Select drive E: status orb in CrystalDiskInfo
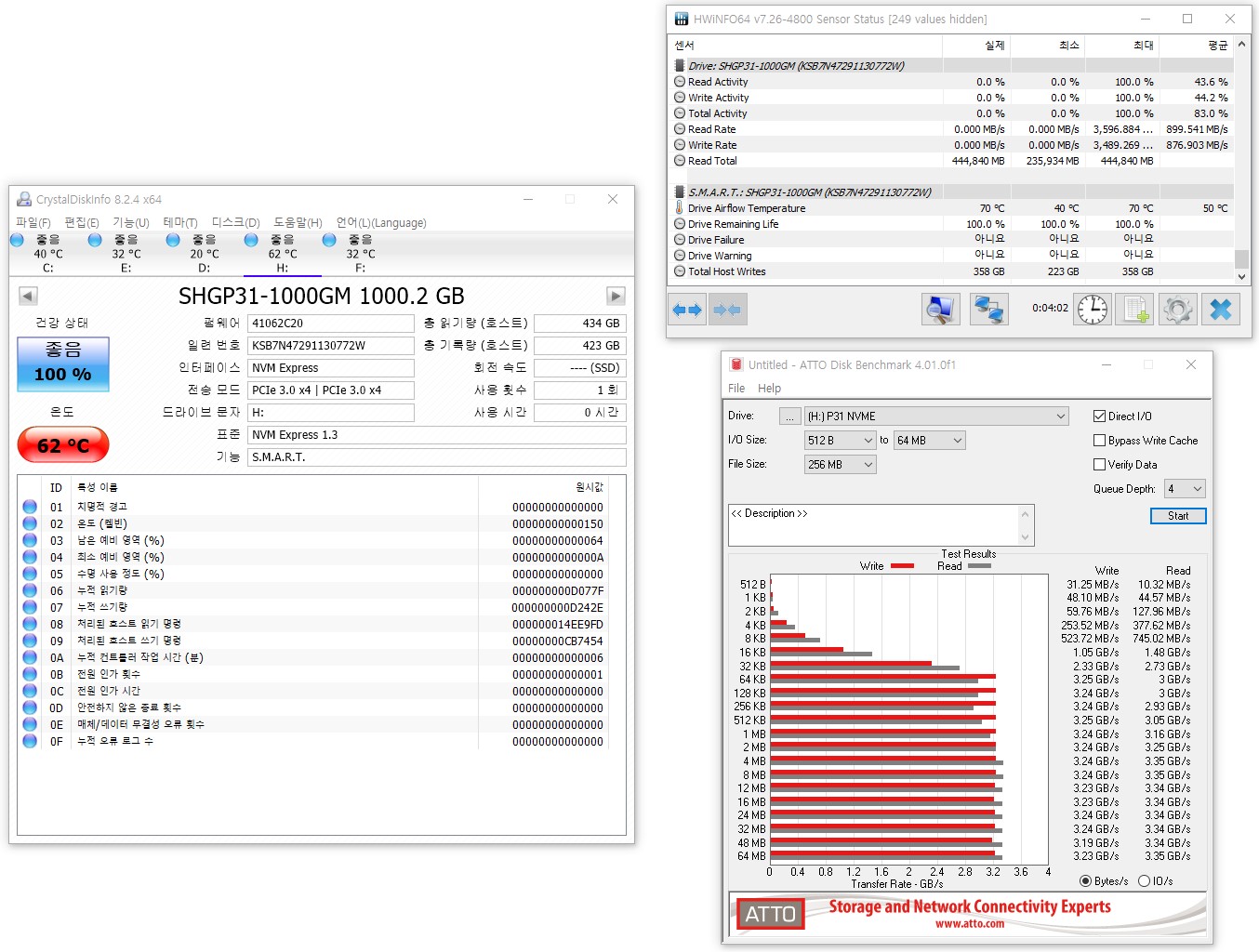1259x952 pixels. point(95,240)
